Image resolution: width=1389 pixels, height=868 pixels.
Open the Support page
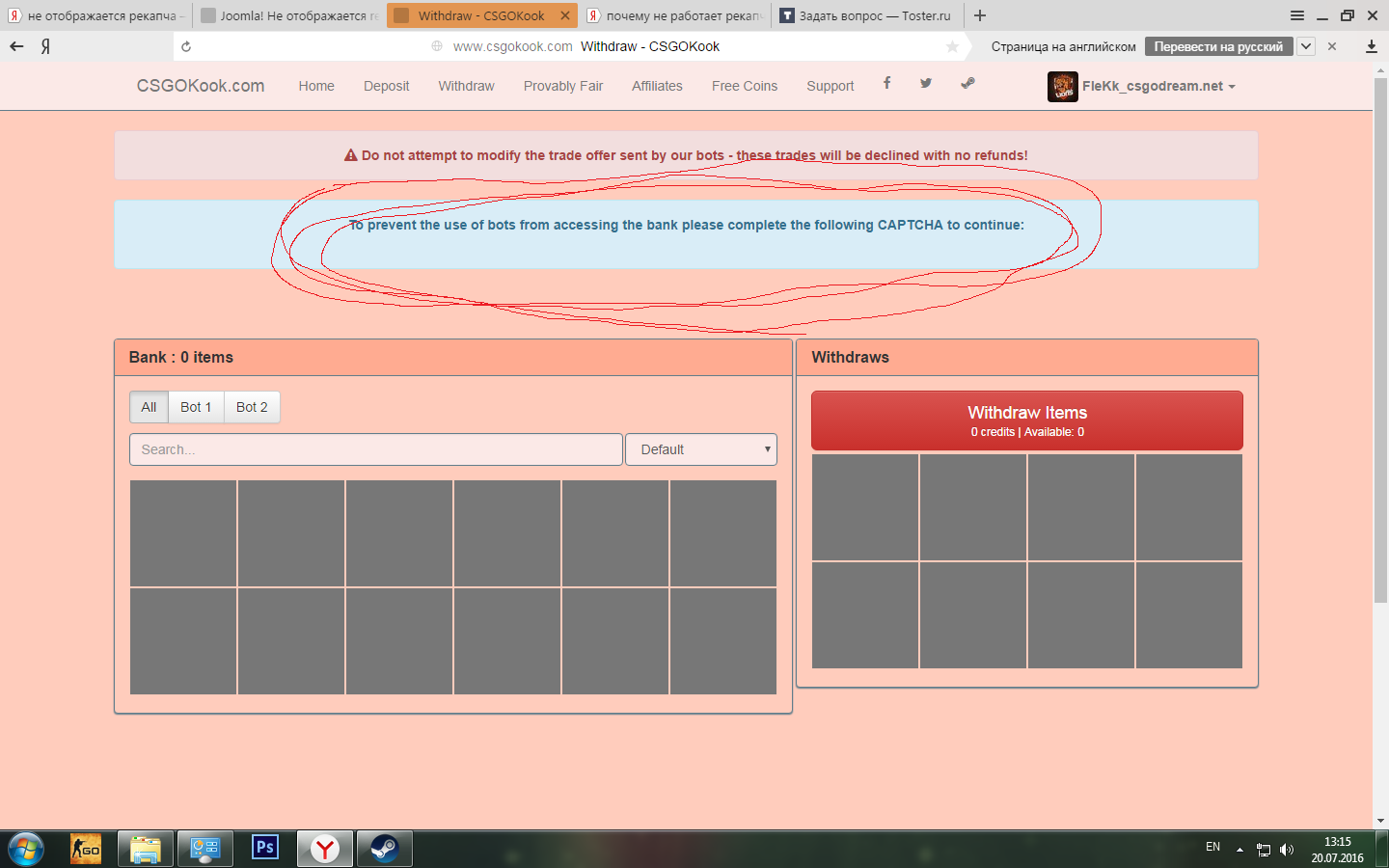tap(831, 86)
